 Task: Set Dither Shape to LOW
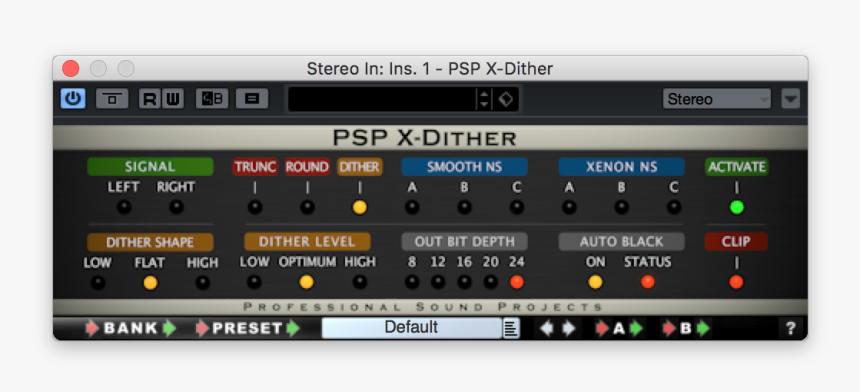[x=98, y=283]
